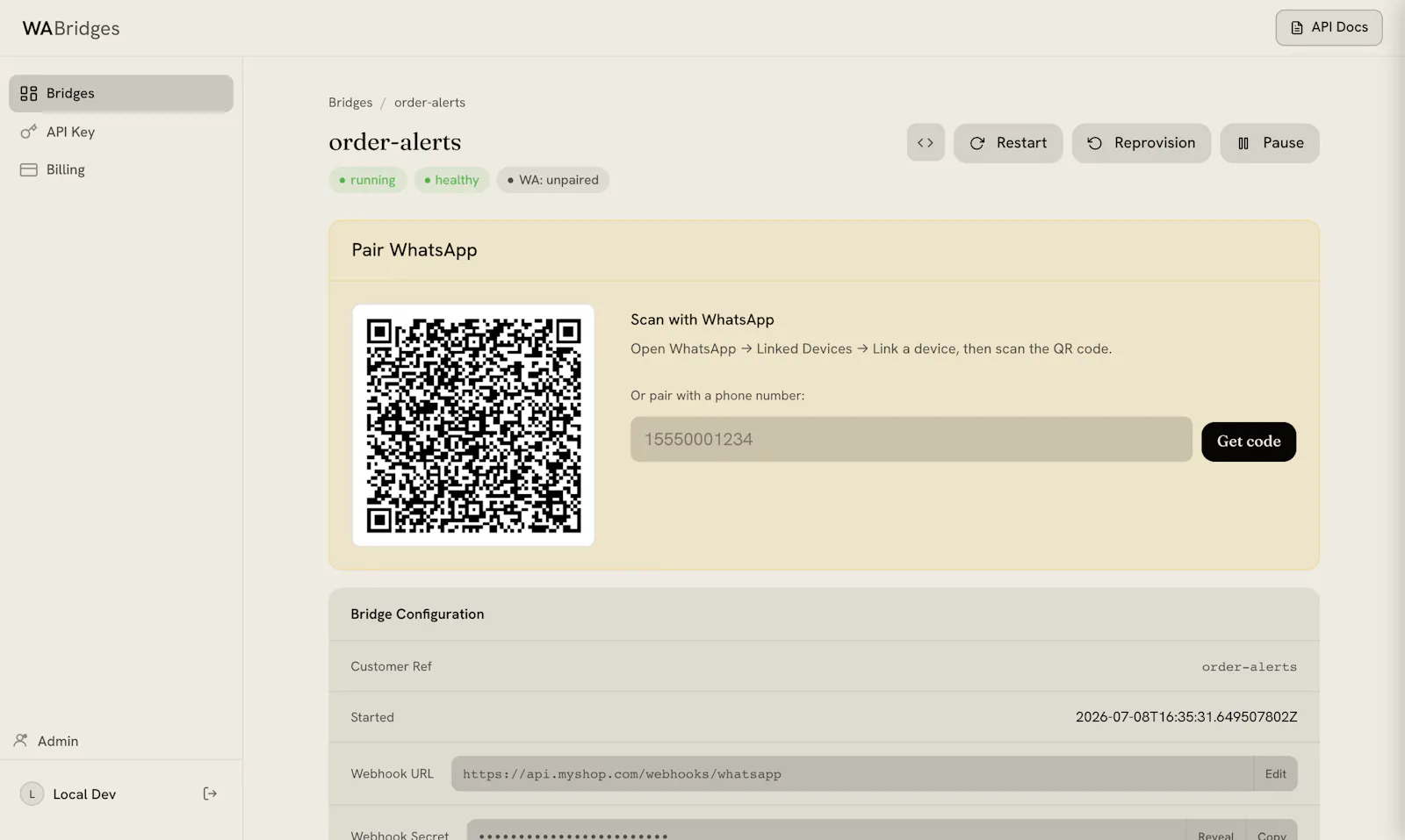Restart the order-alerts bridge

tap(1008, 143)
